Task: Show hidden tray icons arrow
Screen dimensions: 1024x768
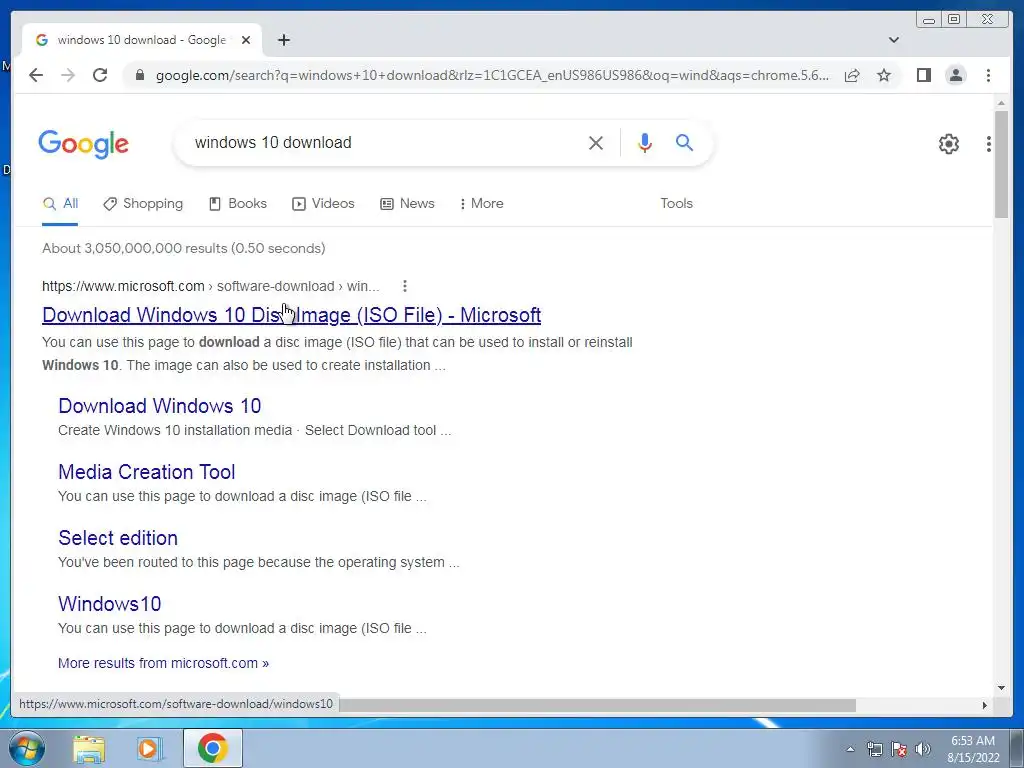Action: point(850,749)
